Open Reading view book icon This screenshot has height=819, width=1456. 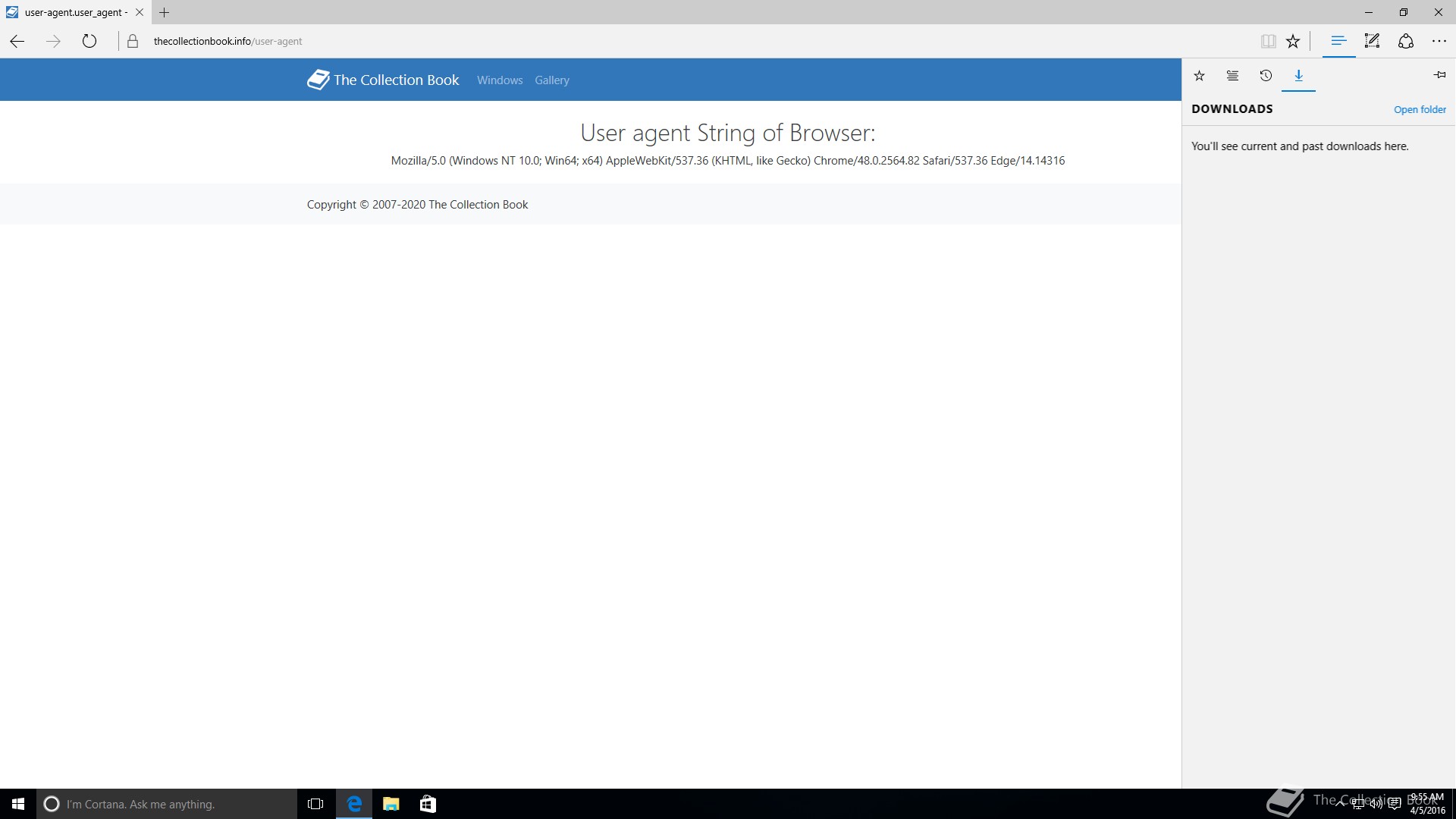point(1268,41)
